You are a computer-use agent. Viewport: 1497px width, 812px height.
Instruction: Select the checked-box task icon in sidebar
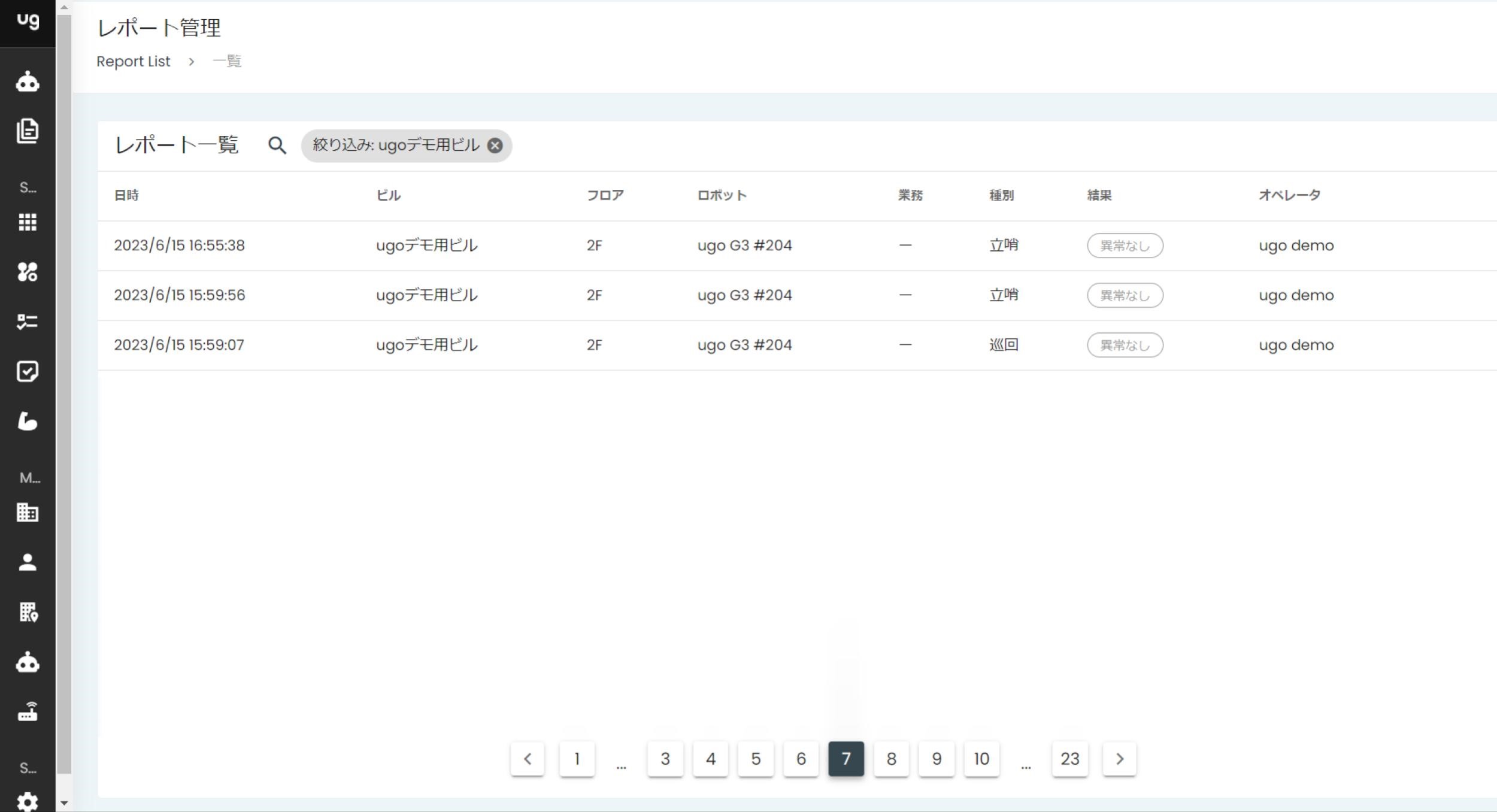28,371
